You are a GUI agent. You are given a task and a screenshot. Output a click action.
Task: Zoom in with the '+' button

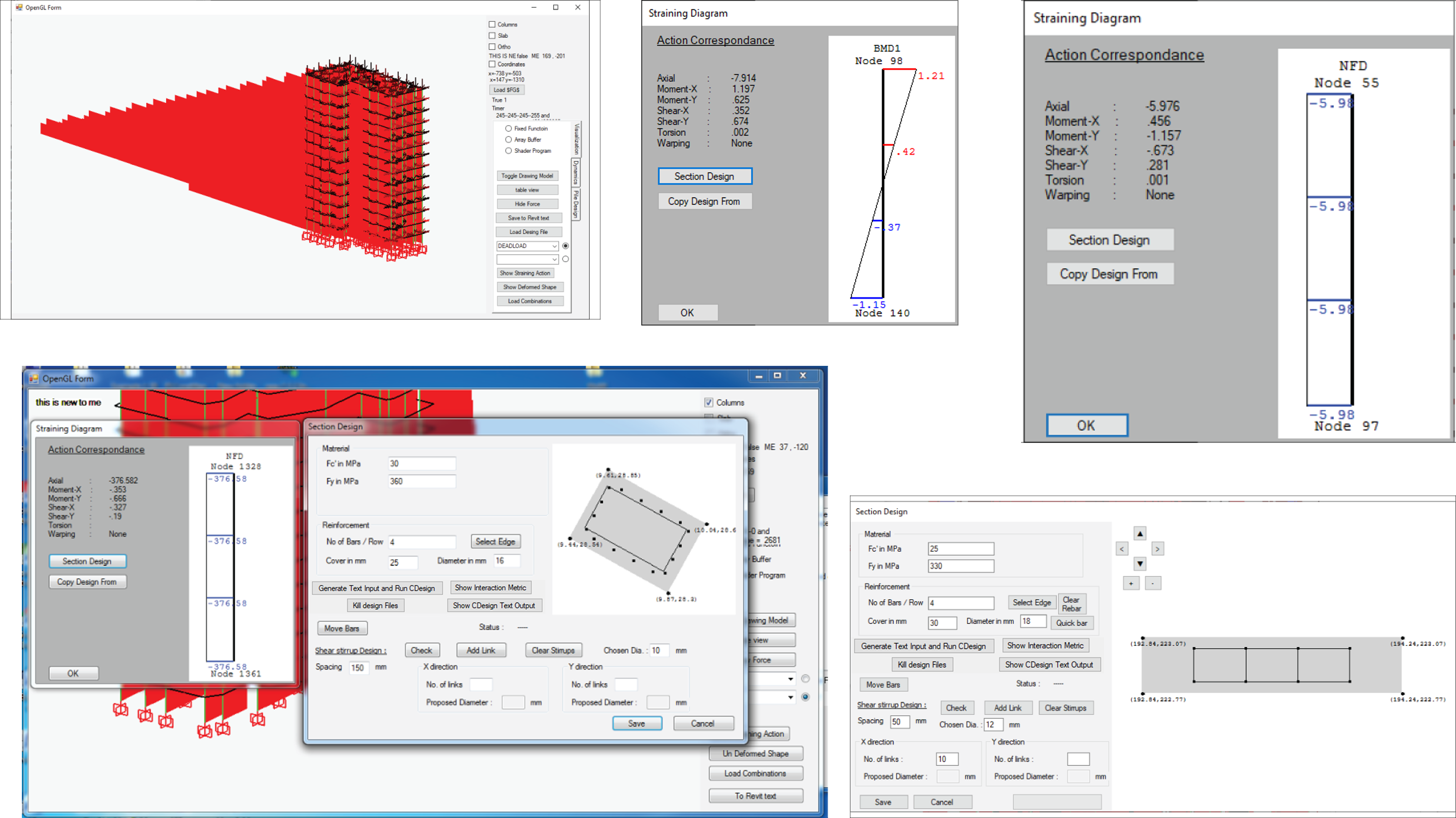[1131, 583]
